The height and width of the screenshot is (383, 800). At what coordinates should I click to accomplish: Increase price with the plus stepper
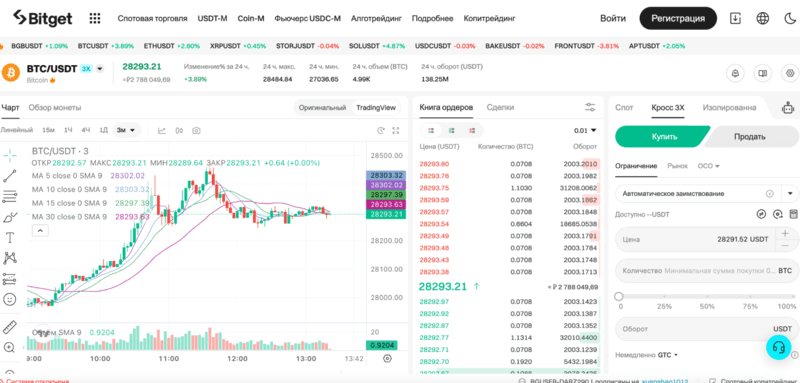pos(785,233)
